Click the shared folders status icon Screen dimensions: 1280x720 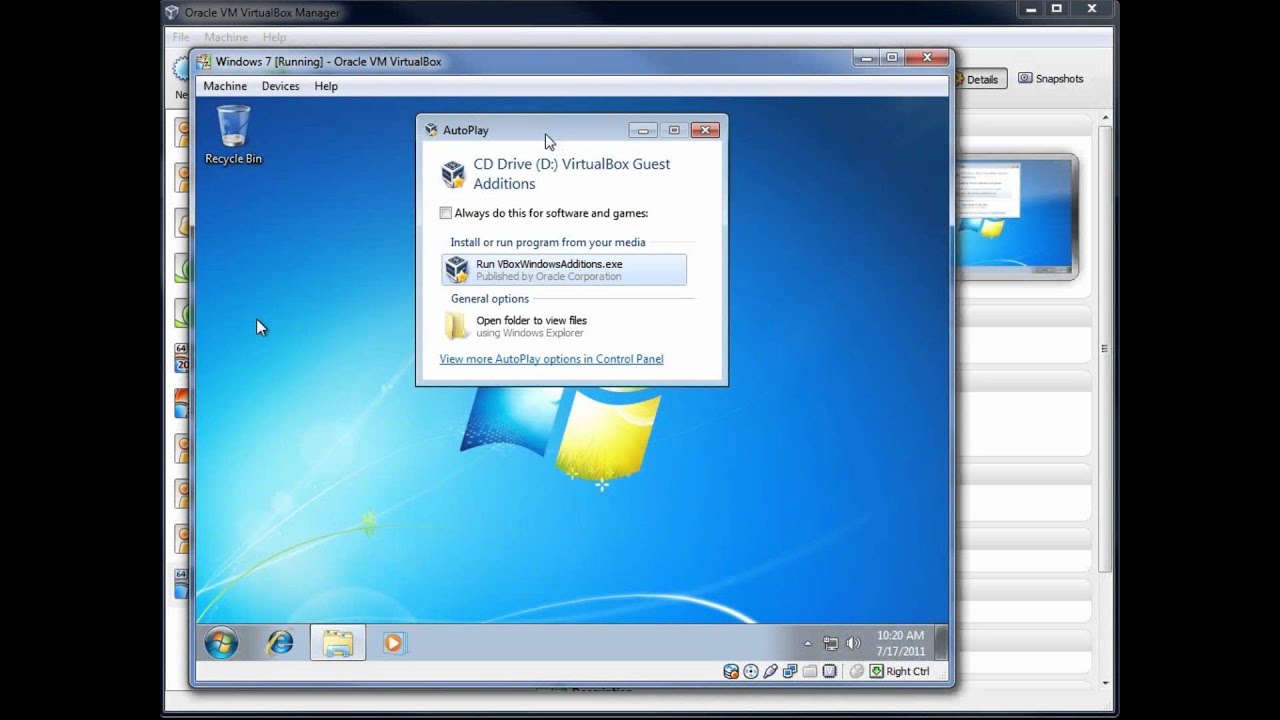point(810,671)
